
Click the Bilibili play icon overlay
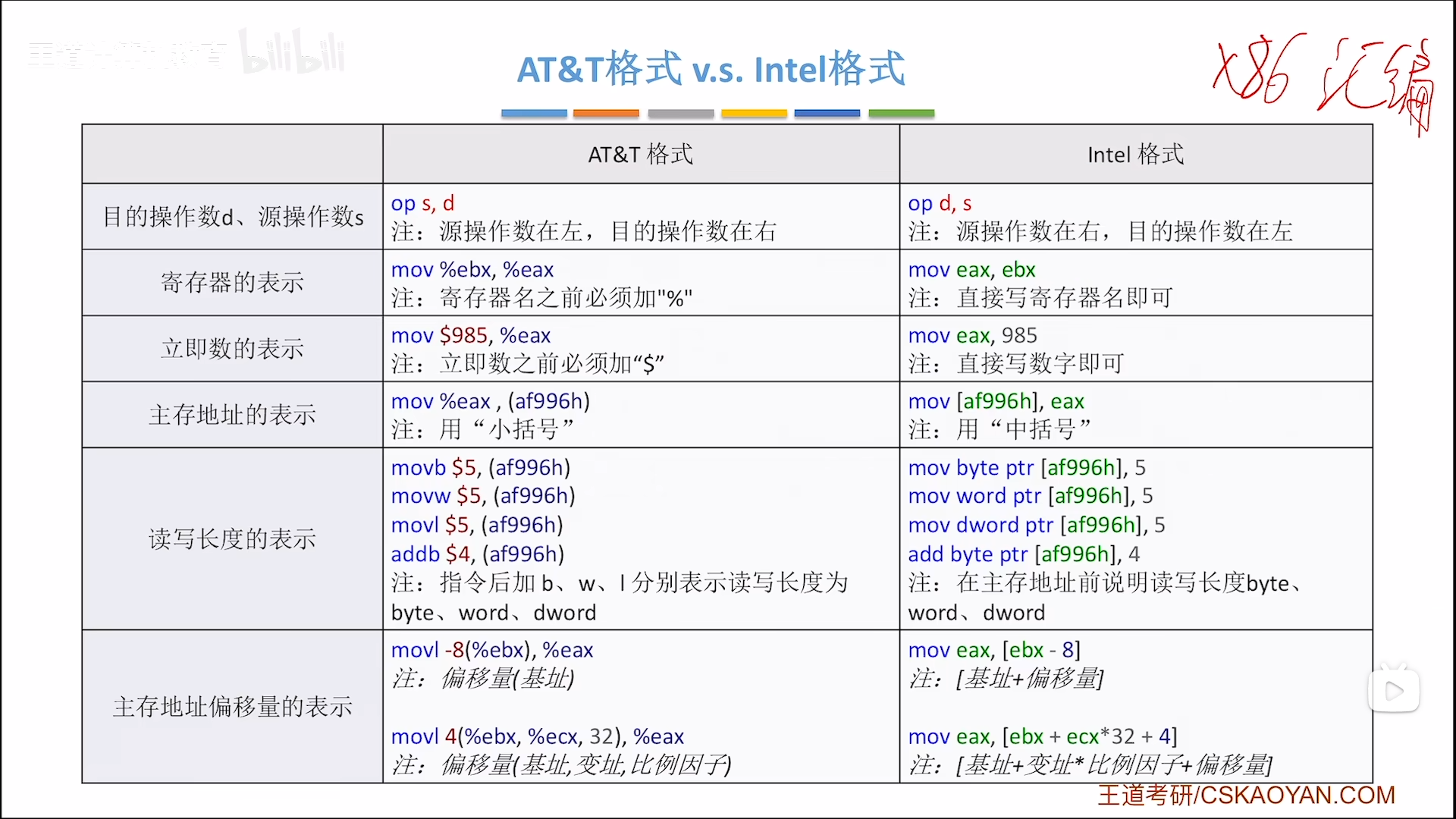[x=1394, y=689]
